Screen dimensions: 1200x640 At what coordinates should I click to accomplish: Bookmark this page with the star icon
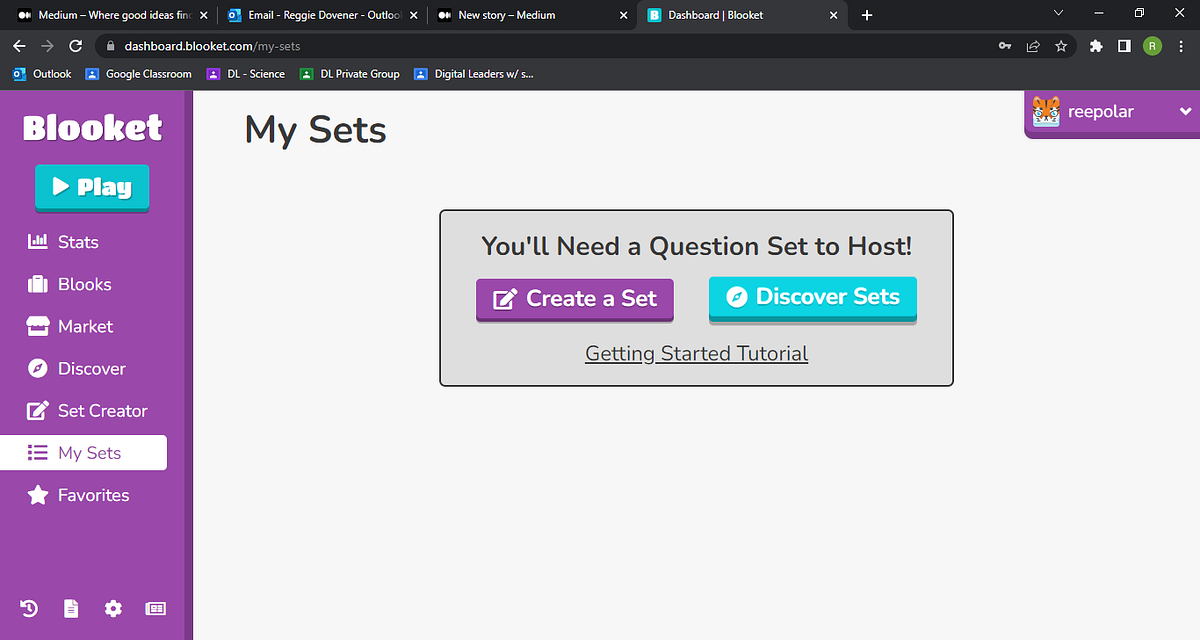pos(1061,46)
